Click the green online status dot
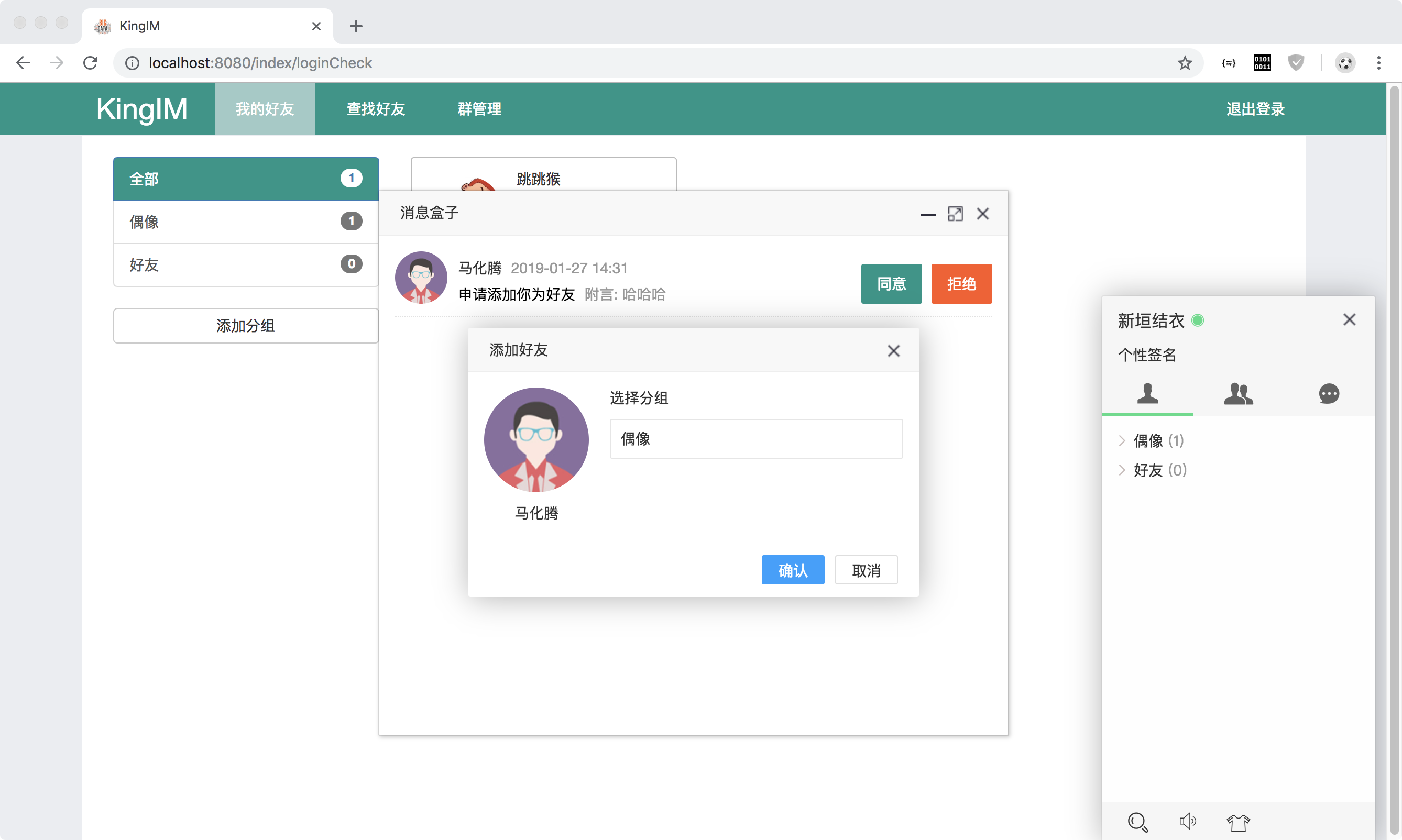 pos(1198,320)
